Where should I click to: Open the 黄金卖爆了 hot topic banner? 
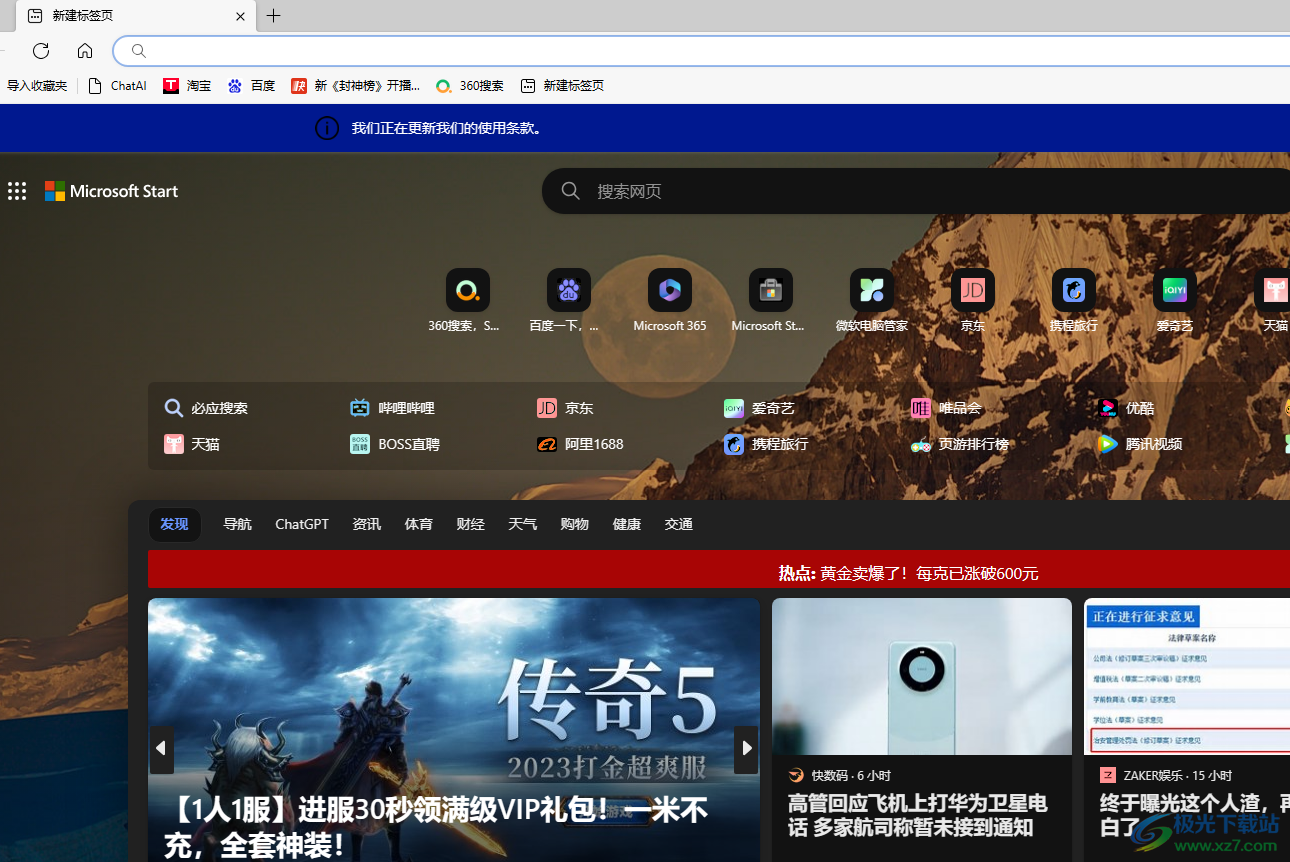click(908, 573)
